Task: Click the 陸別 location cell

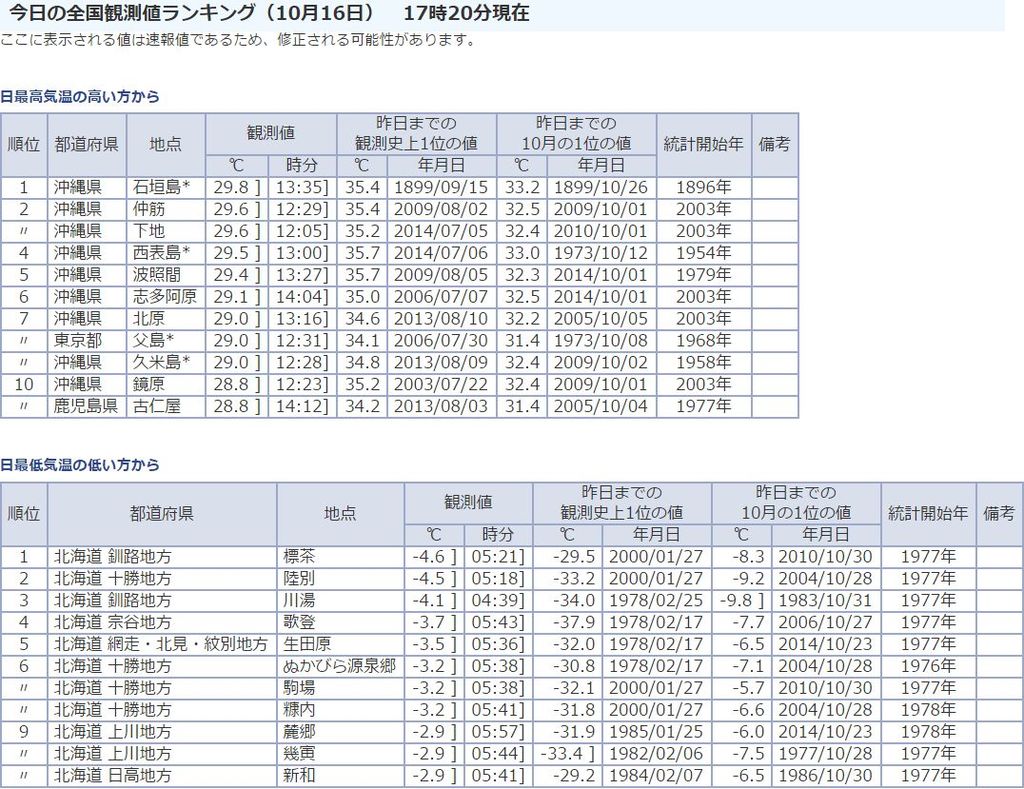Action: coord(300,578)
